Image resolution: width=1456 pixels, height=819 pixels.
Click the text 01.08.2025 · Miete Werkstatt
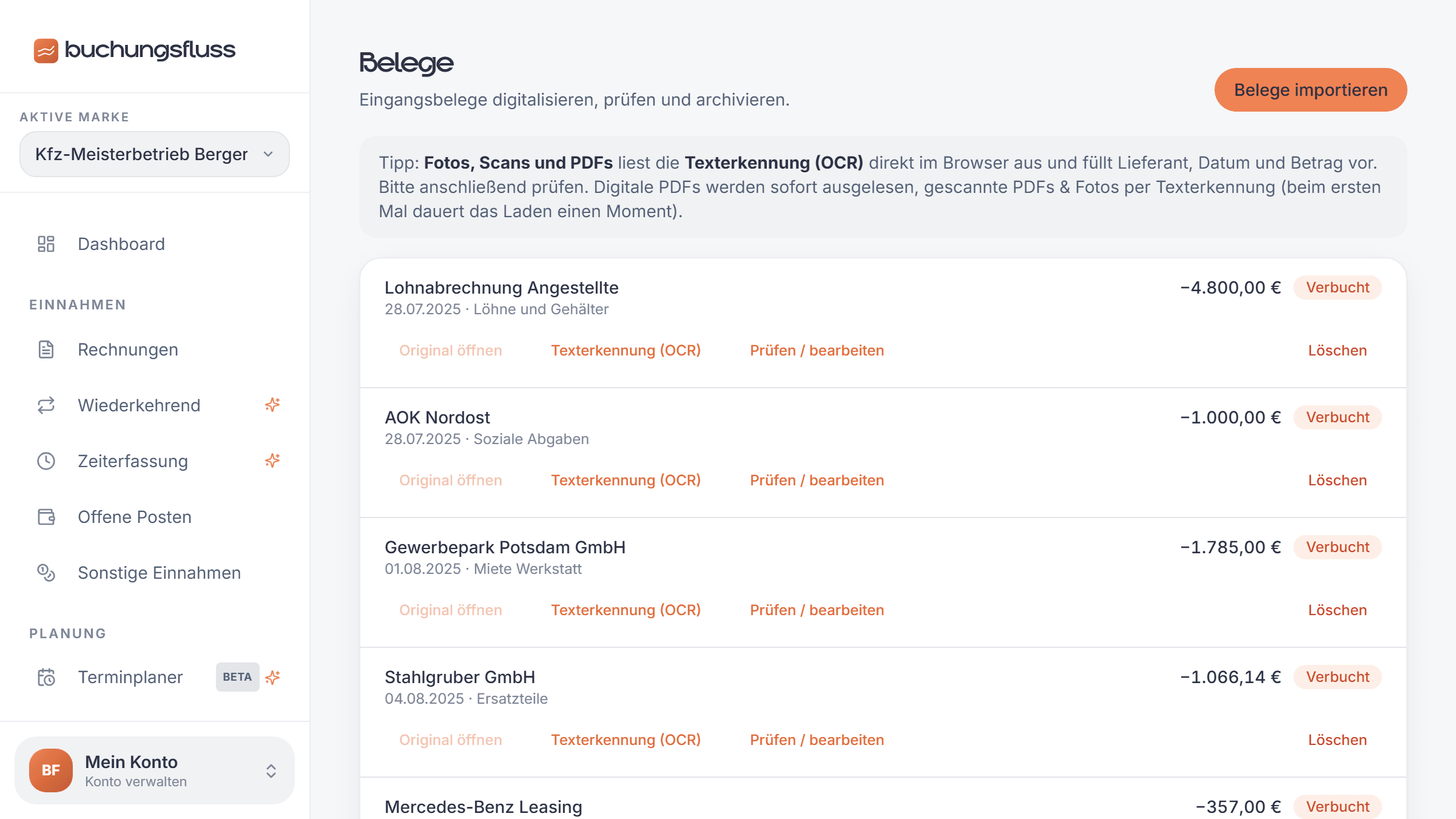click(x=484, y=569)
